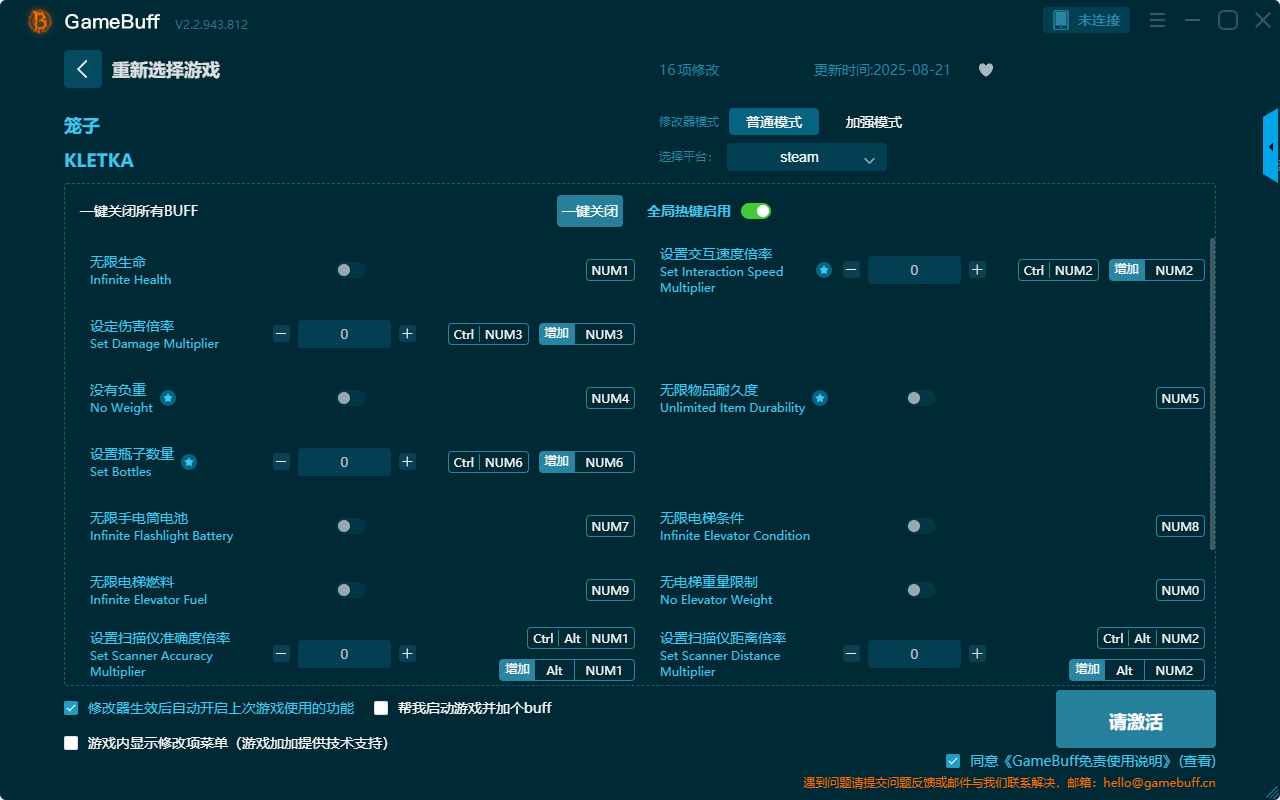This screenshot has height=800, width=1280.
Task: Click the heart favorite icon
Action: 986,70
